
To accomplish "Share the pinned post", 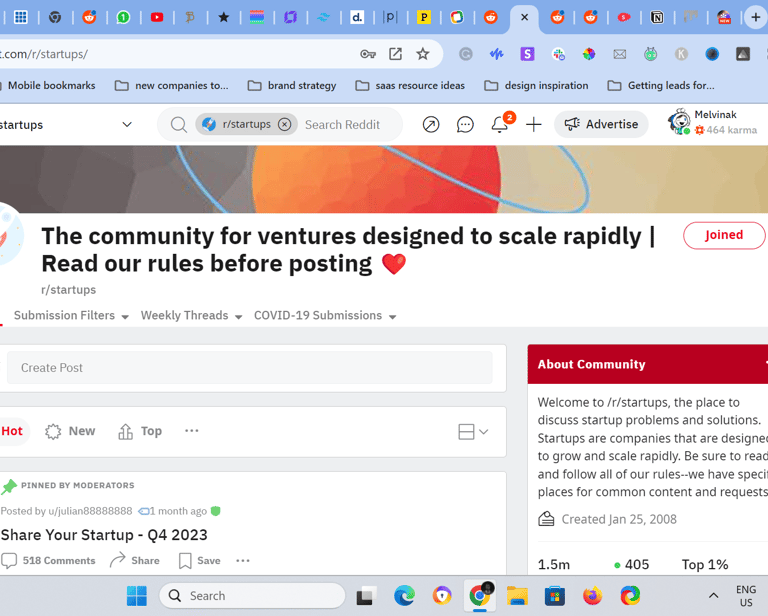I will [x=135, y=561].
